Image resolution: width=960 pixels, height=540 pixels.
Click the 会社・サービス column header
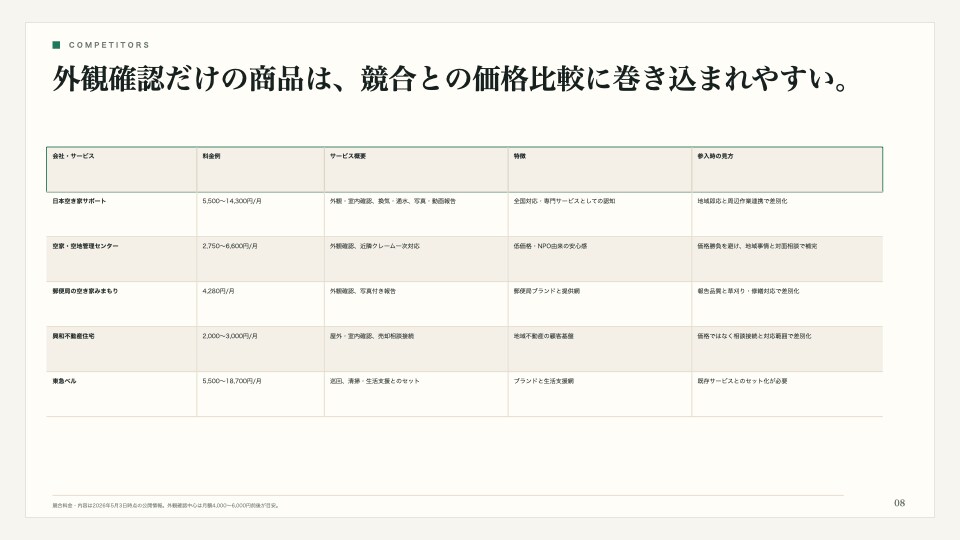(x=122, y=170)
